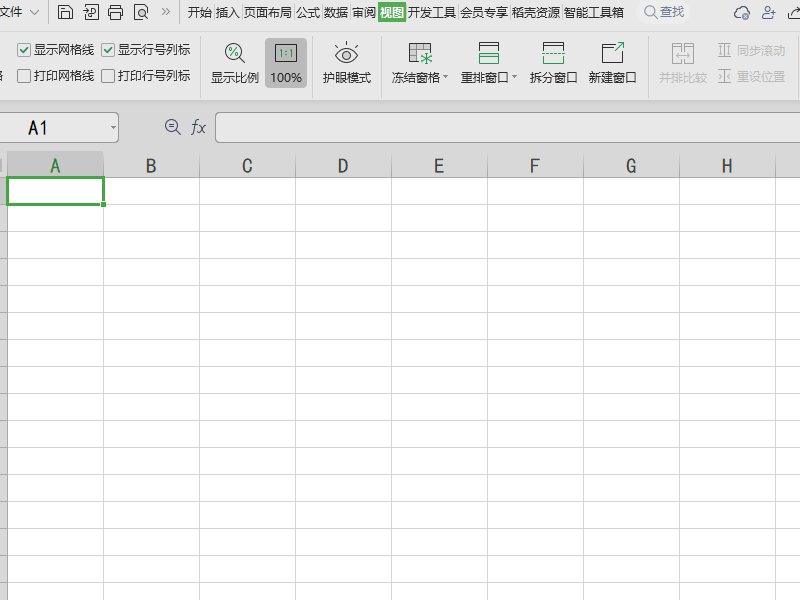The height and width of the screenshot is (600, 800).
Task: Open the 显示比例 zoom dialog
Action: coord(234,63)
